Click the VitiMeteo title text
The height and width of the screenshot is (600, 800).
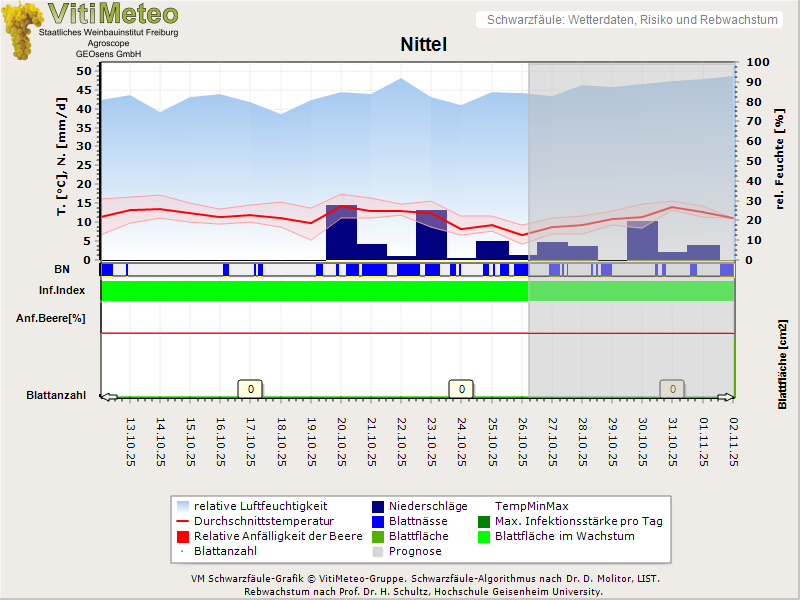113,14
